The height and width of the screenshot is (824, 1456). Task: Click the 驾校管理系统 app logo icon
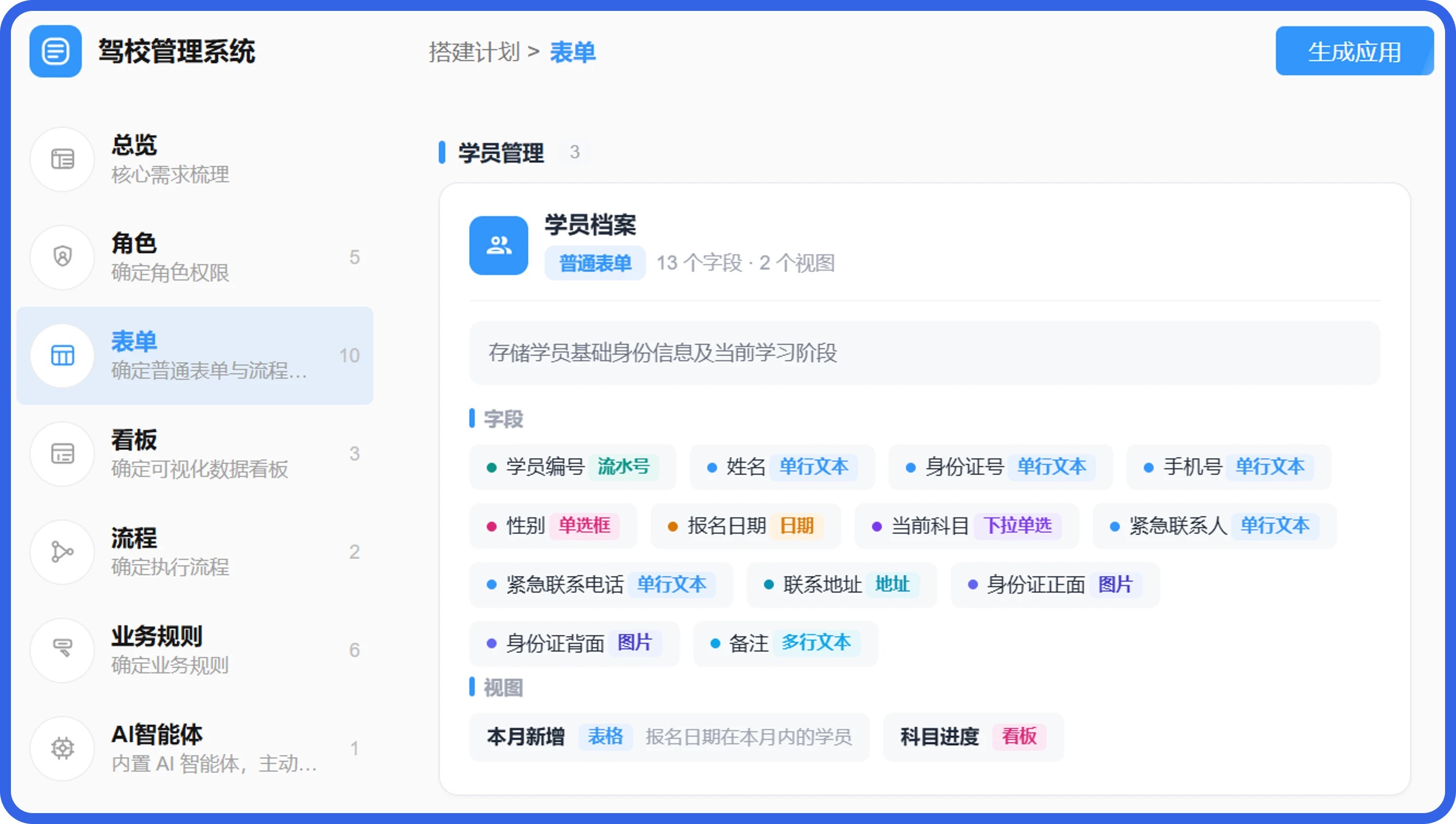point(56,51)
